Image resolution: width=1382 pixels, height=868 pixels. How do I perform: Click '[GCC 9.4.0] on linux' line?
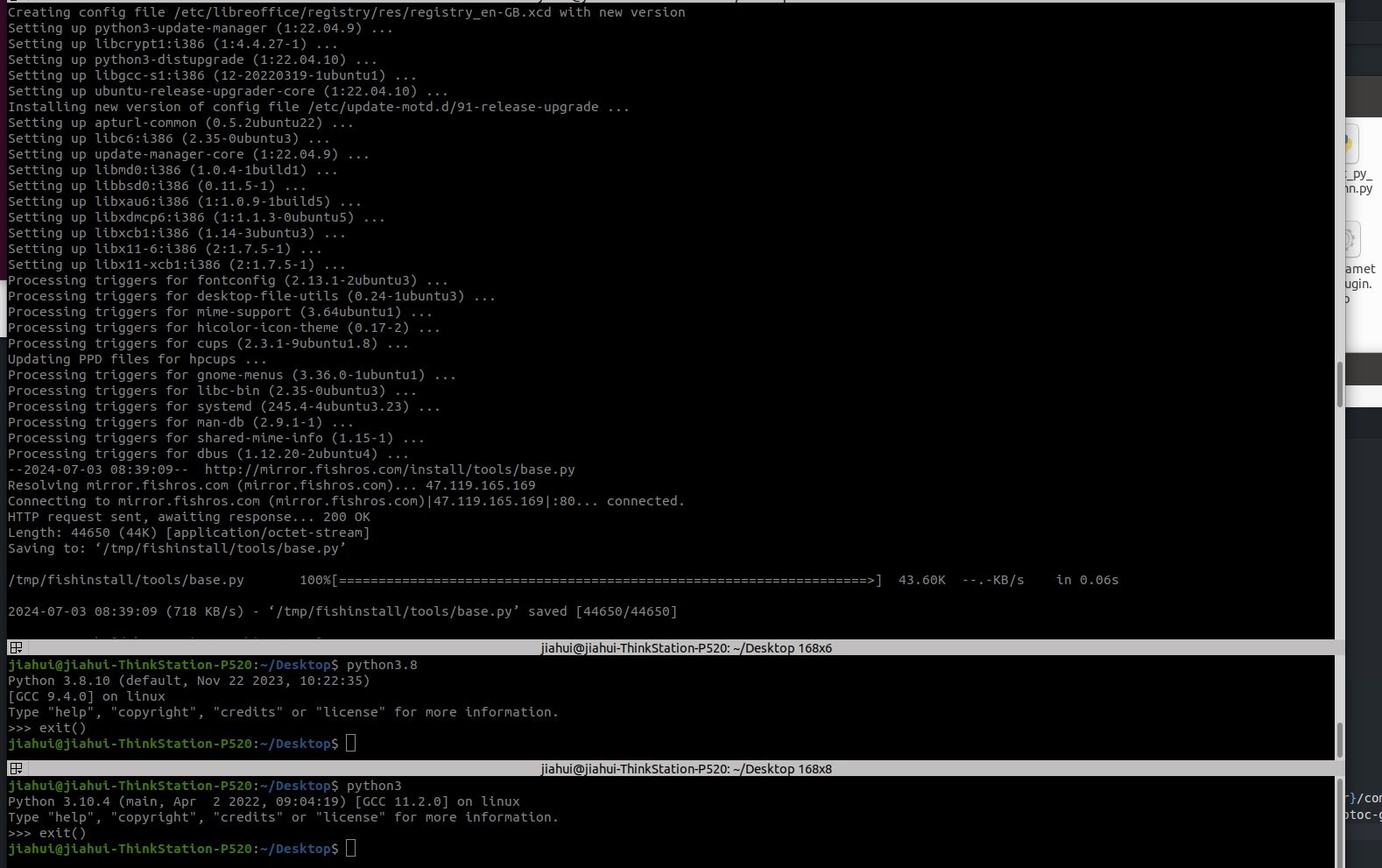[x=87, y=696]
